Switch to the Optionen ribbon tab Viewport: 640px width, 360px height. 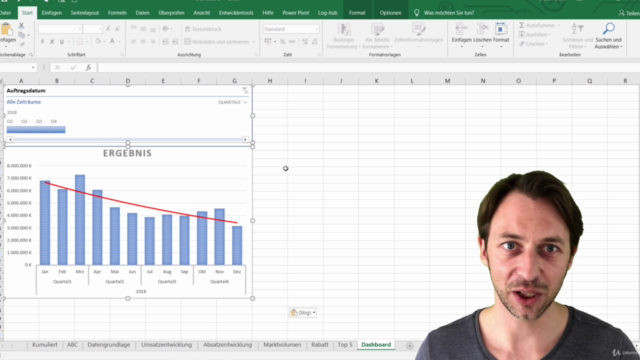390,13
